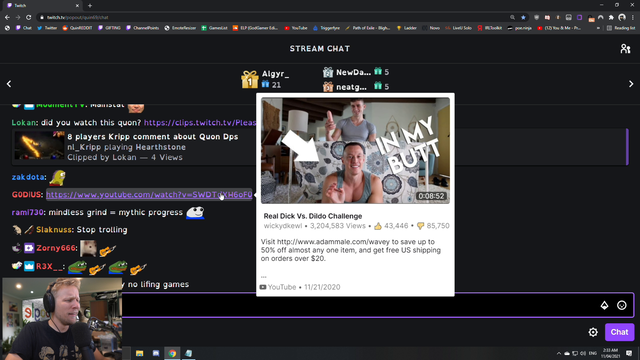
Task: Click the badge icon beside Zorny666
Action: click(x=29, y=248)
